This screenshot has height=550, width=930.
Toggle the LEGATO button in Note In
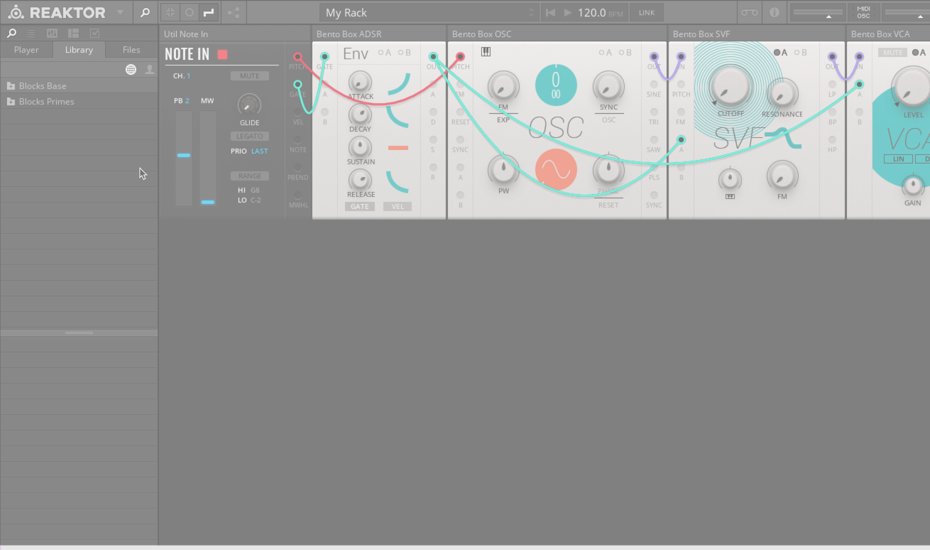tap(249, 136)
